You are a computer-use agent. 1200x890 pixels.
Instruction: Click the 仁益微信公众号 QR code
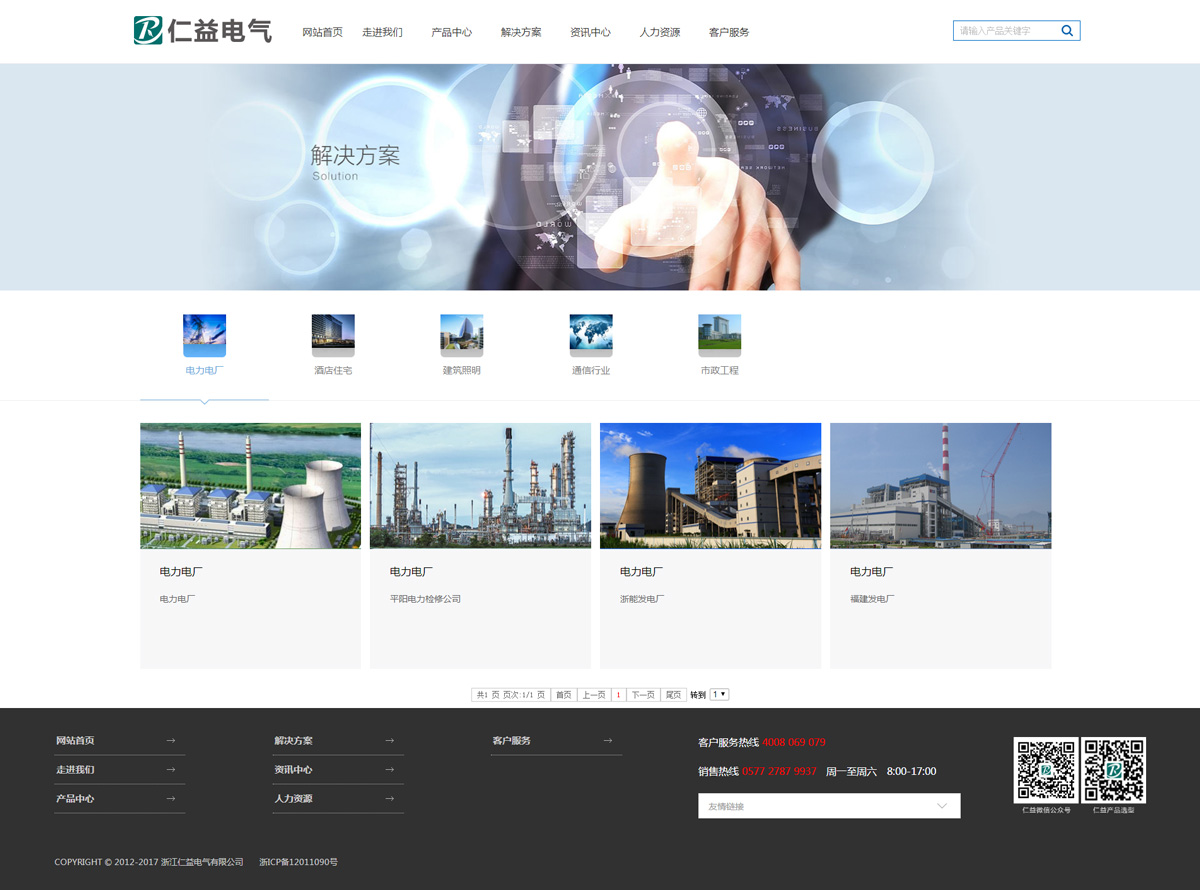(1046, 770)
